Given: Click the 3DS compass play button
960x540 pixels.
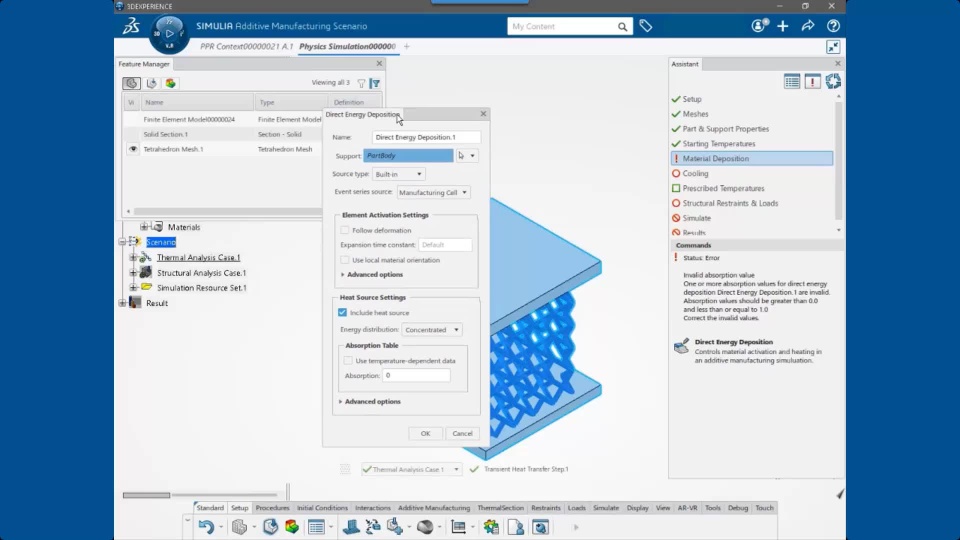Looking at the screenshot, I should 170,34.
